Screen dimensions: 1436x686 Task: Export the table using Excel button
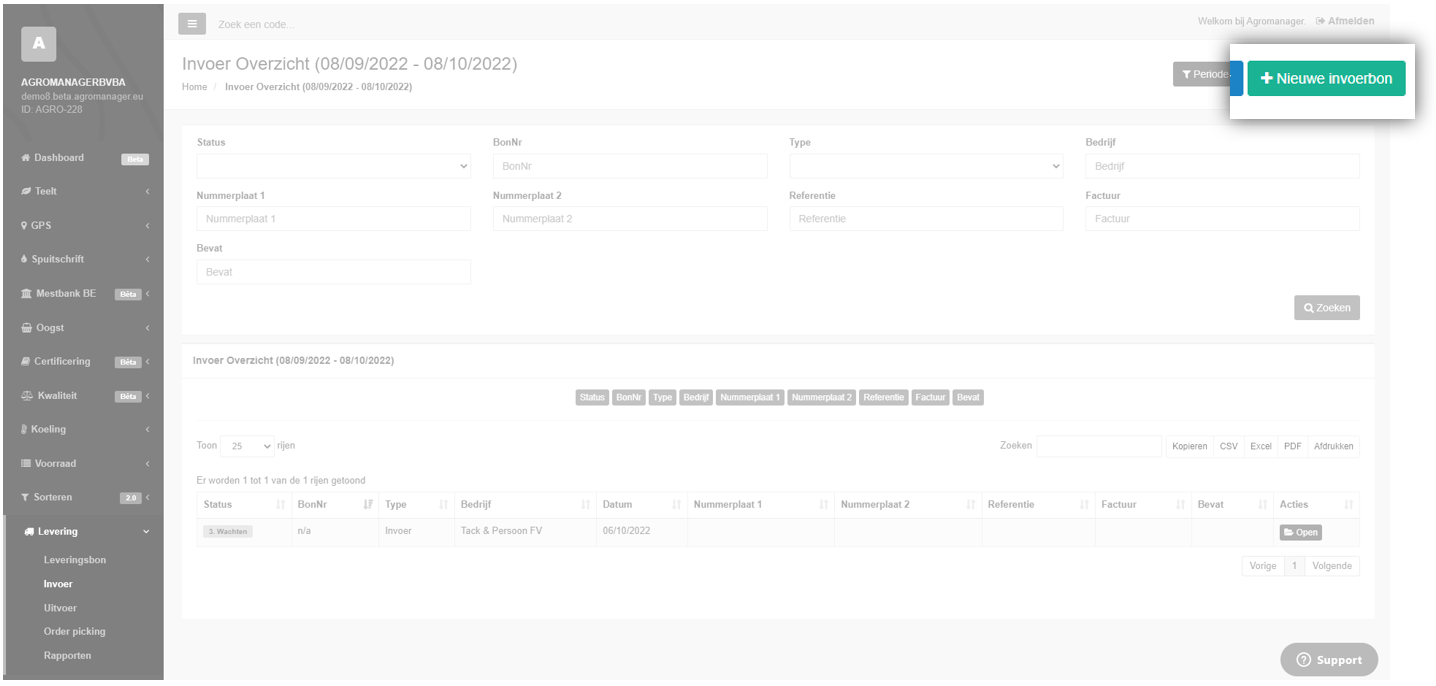1260,446
